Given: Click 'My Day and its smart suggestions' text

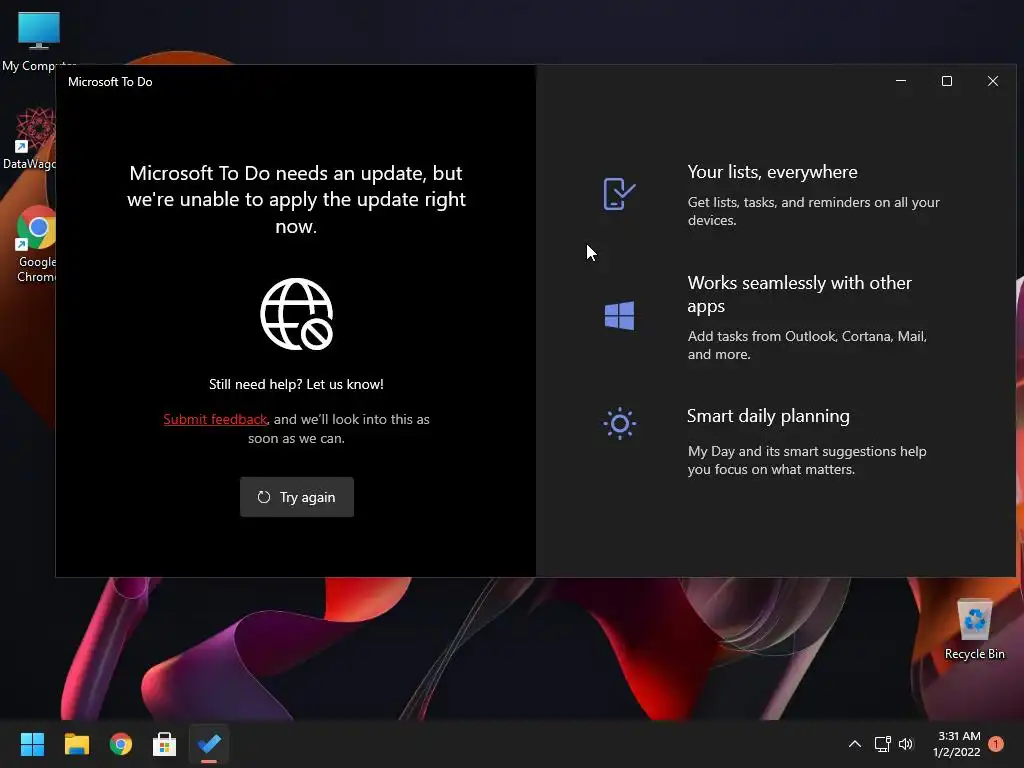Looking at the screenshot, I should tap(807, 460).
